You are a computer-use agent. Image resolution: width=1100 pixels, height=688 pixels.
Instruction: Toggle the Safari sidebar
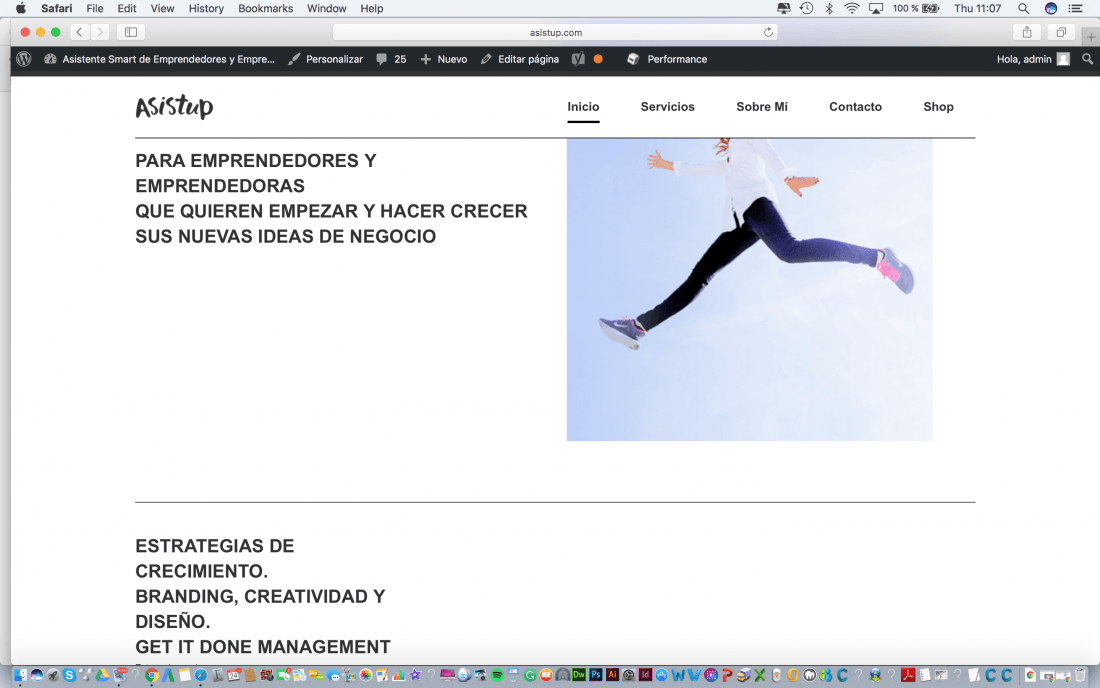click(131, 32)
